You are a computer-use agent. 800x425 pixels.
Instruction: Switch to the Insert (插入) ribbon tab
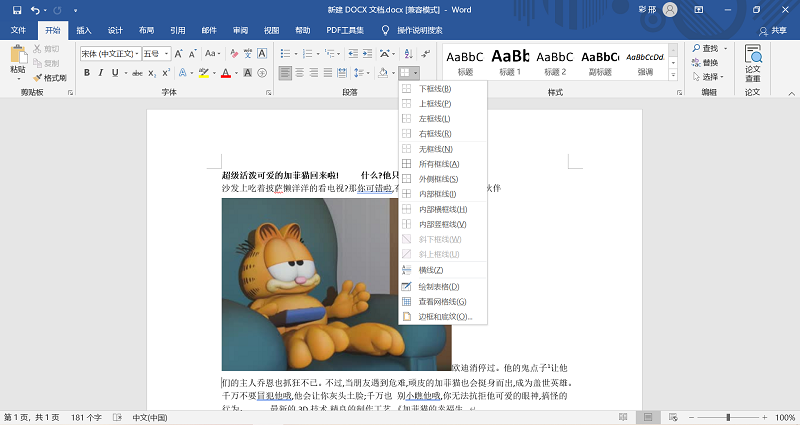[84, 30]
